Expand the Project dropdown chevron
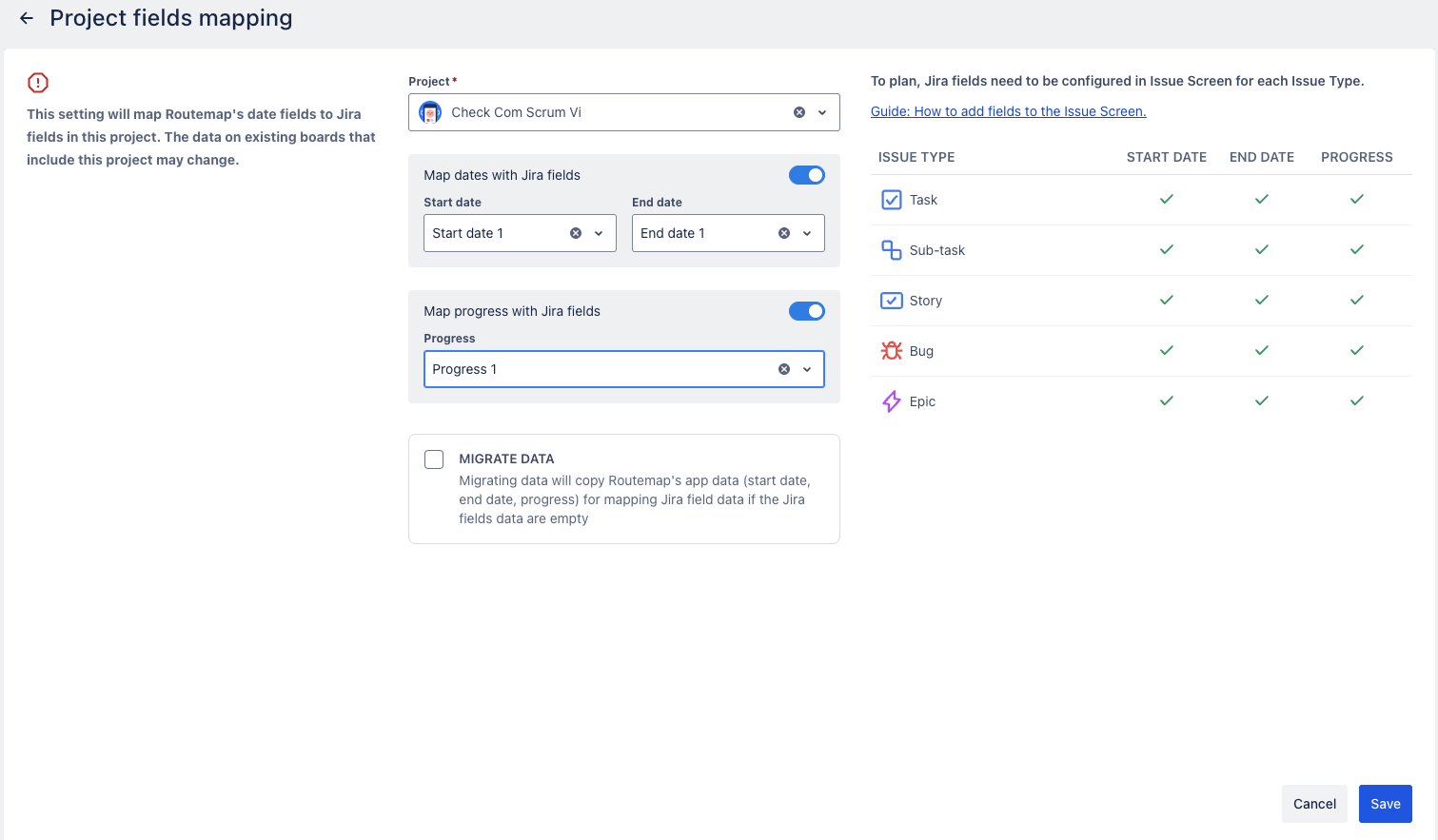The image size is (1438, 840). [822, 112]
